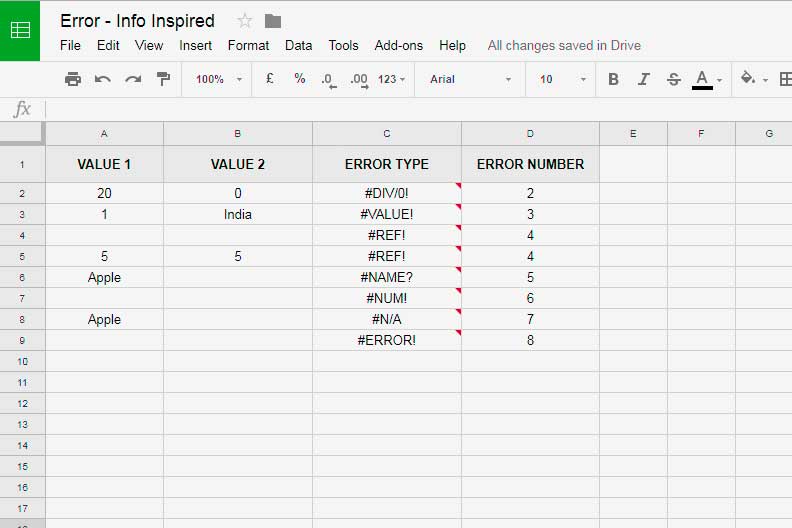This screenshot has height=528, width=792.
Task: Open the borders tool
Action: pyautogui.click(x=785, y=79)
